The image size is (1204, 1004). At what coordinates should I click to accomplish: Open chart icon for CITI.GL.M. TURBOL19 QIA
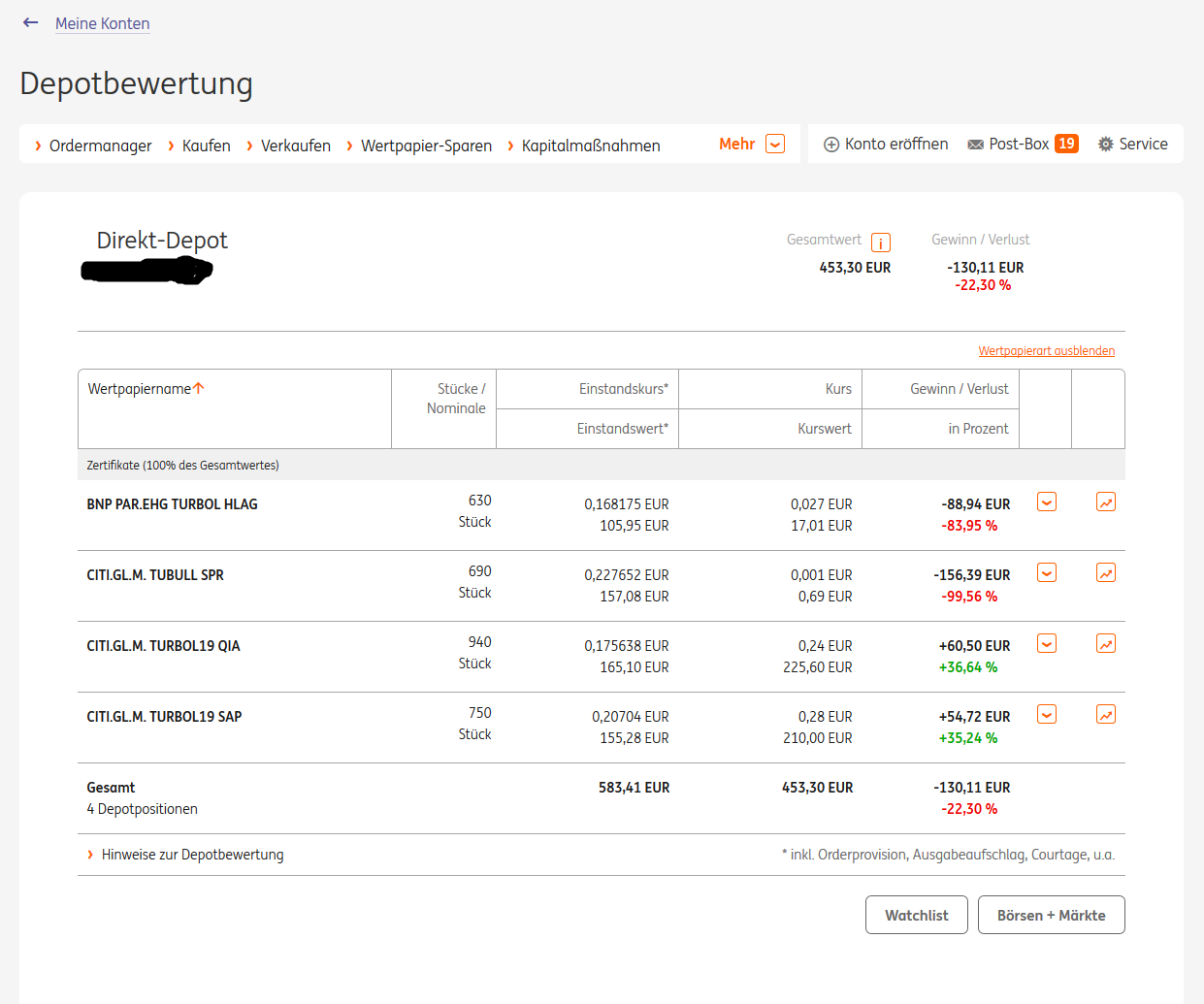point(1105,644)
